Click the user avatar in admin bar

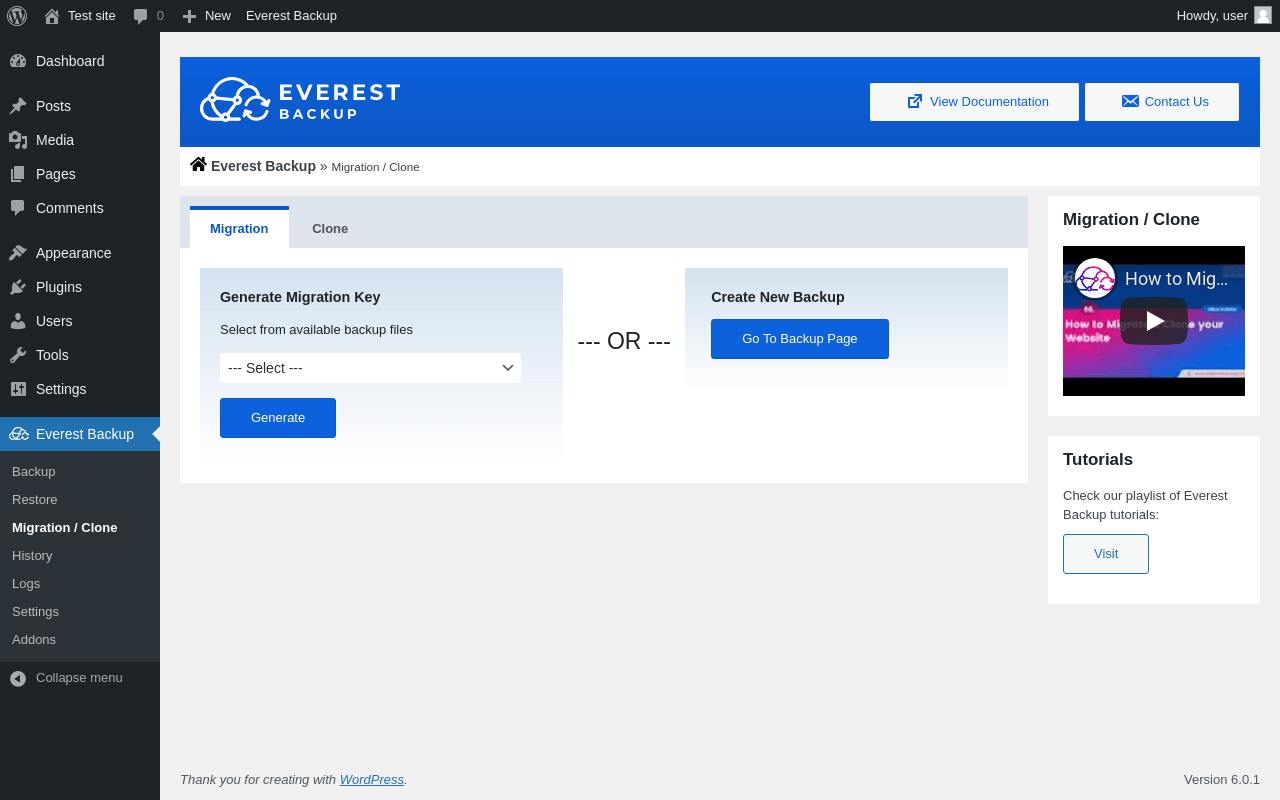(1263, 15)
